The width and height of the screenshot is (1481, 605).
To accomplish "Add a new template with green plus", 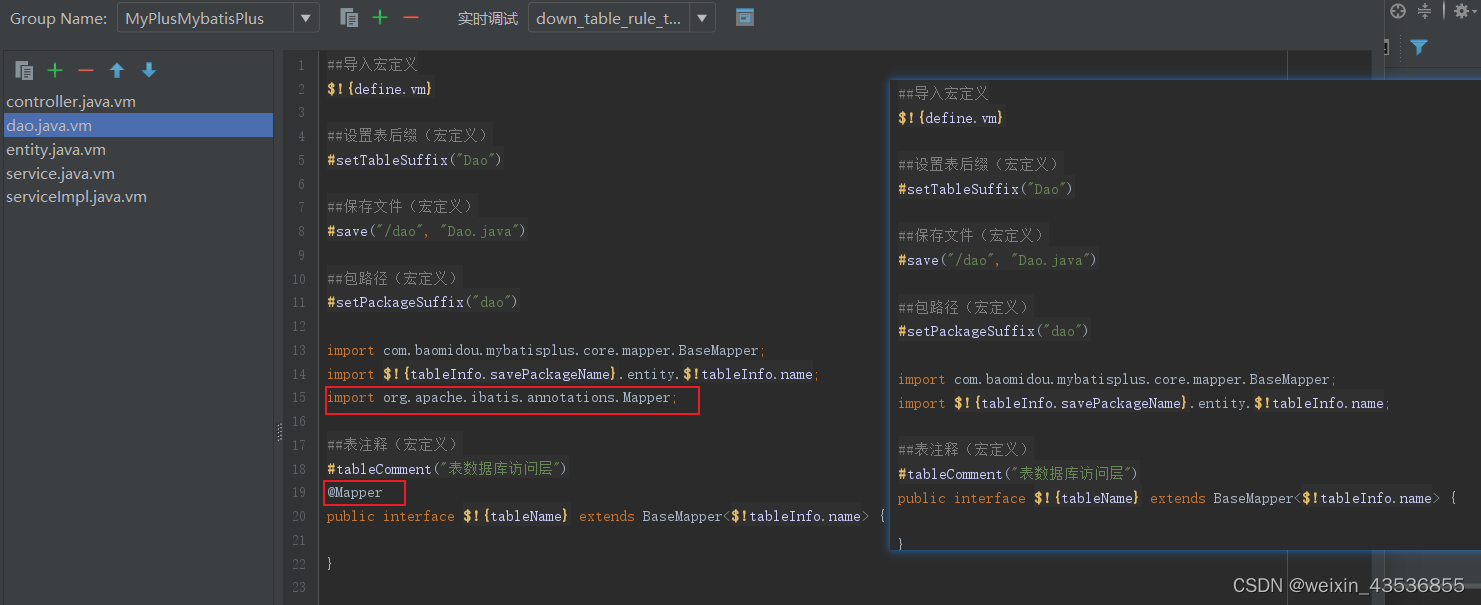I will [52, 69].
